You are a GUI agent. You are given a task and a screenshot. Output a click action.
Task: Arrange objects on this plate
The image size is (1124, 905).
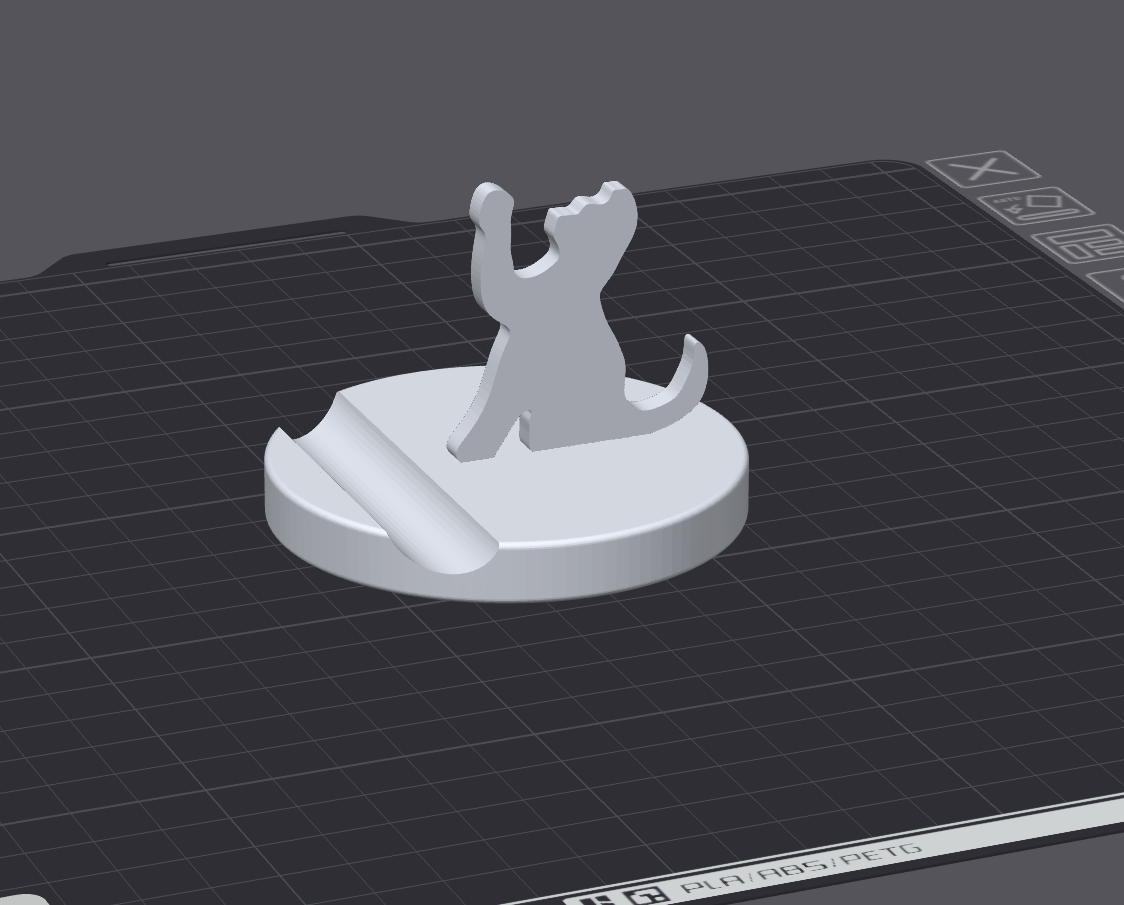1083,244
